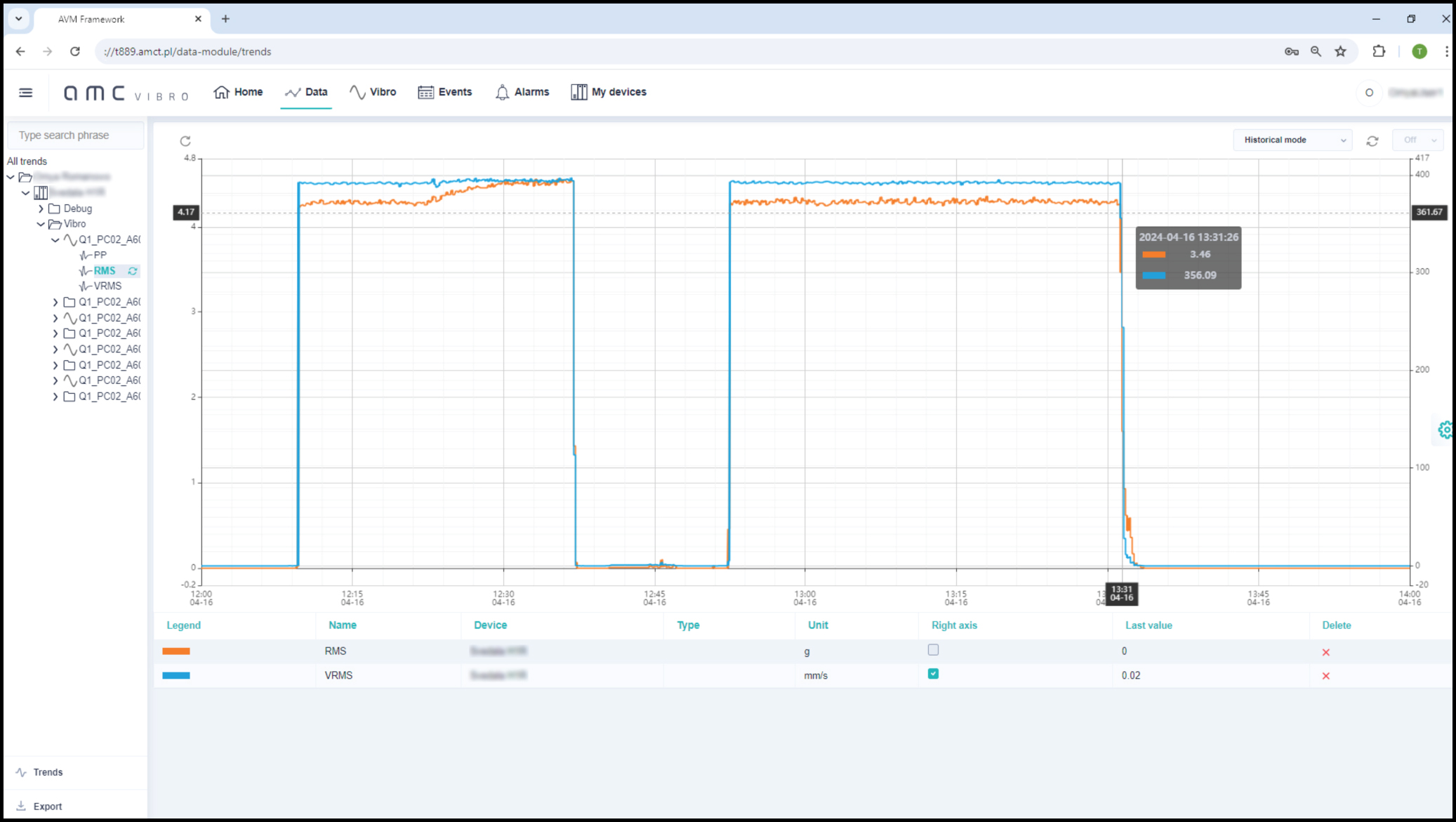Open the teal settings gear on right edge

coord(1445,430)
